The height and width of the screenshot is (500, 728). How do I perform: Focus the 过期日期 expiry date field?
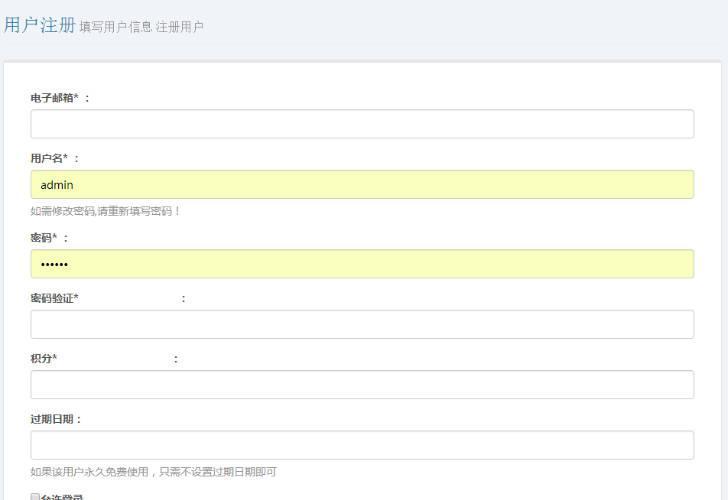coord(362,445)
